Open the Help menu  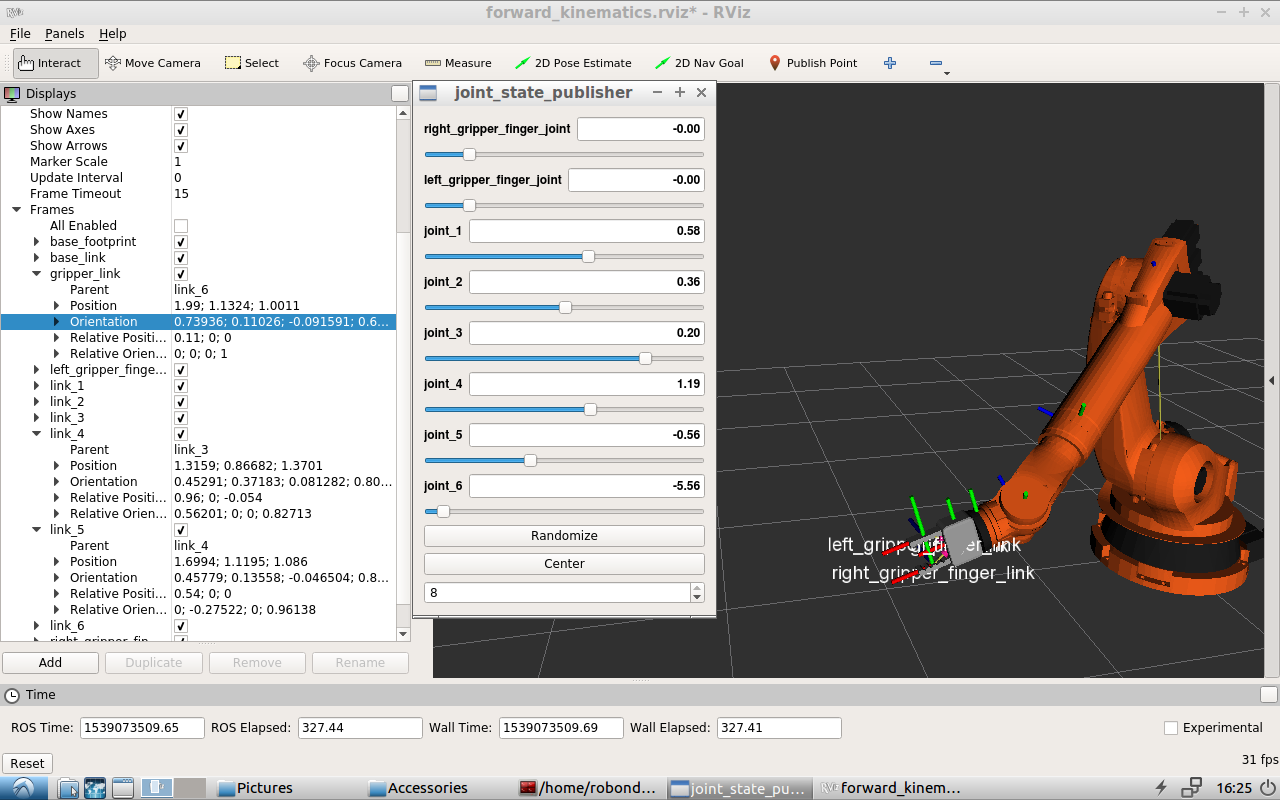click(x=113, y=34)
